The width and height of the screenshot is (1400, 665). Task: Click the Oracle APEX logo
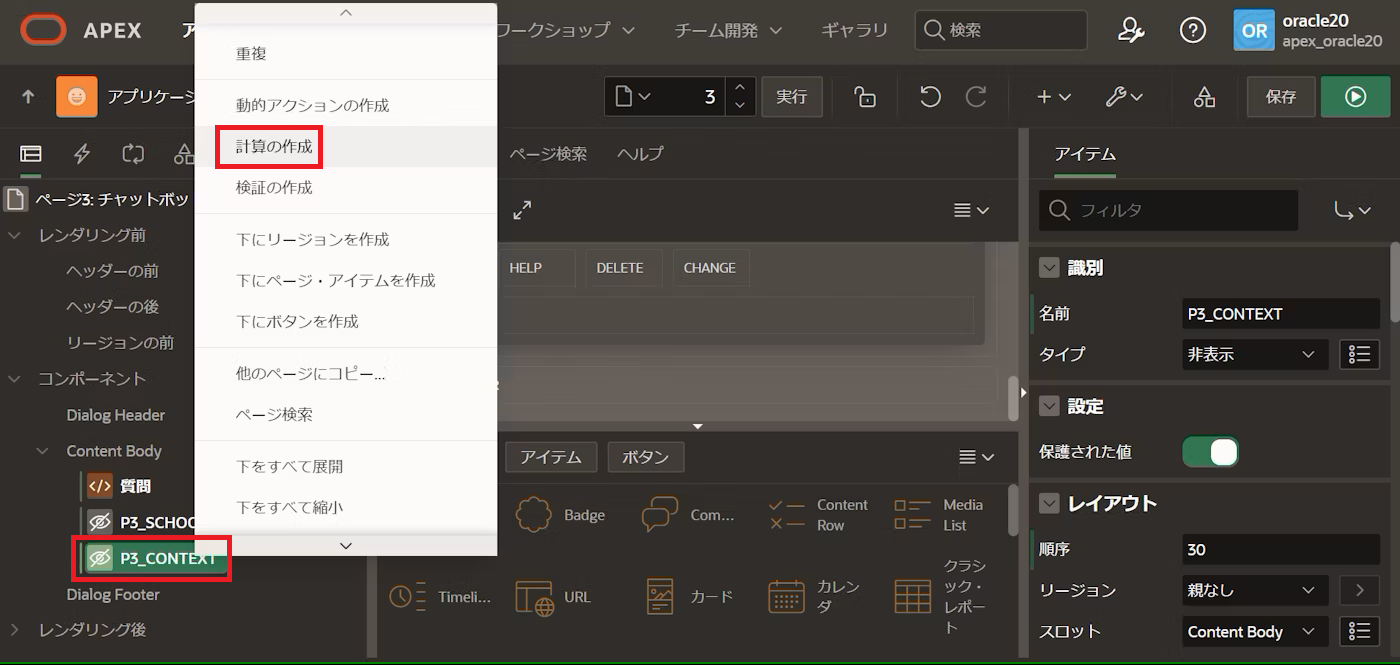(x=43, y=30)
